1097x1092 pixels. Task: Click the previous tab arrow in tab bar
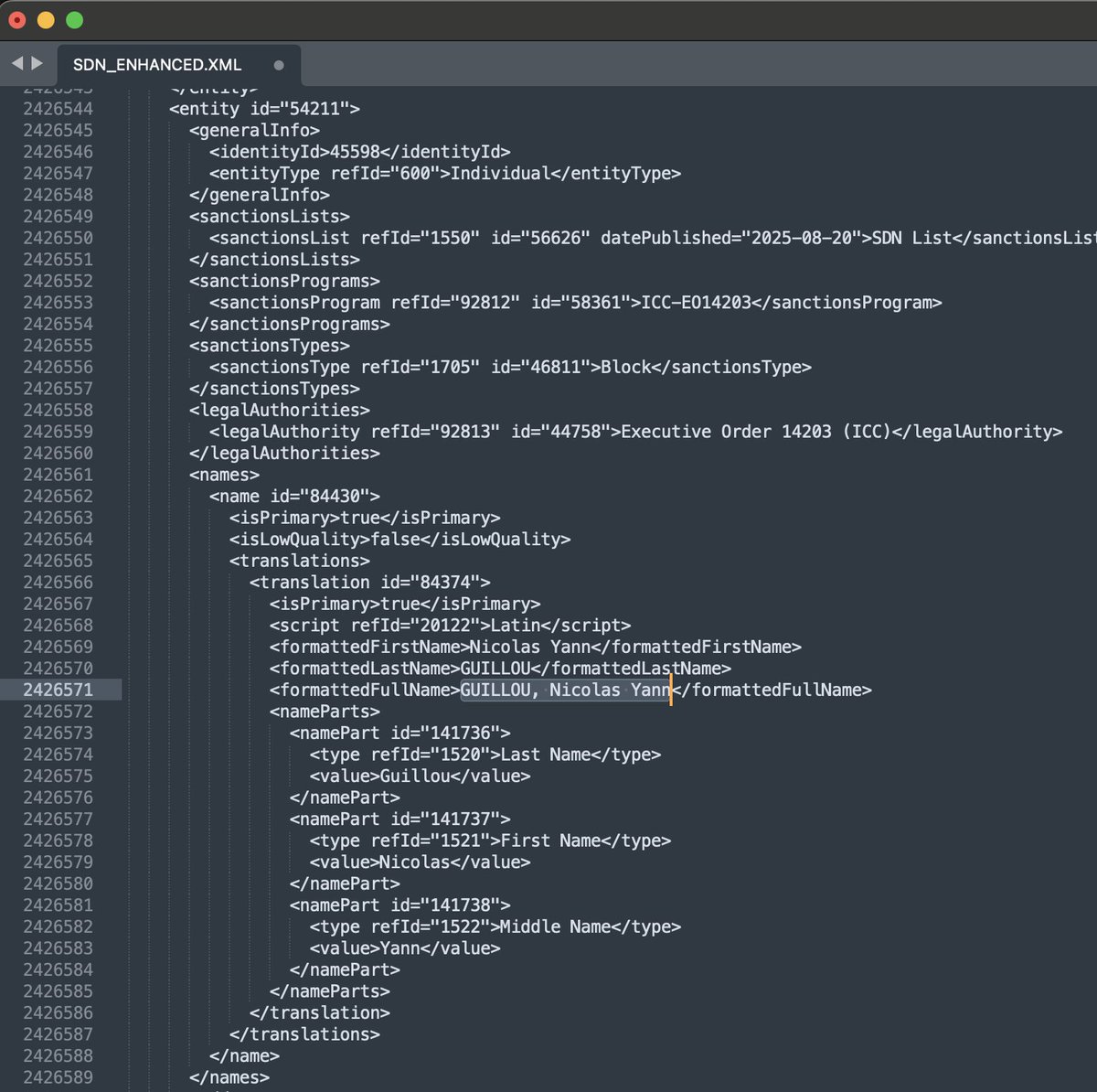click(17, 63)
